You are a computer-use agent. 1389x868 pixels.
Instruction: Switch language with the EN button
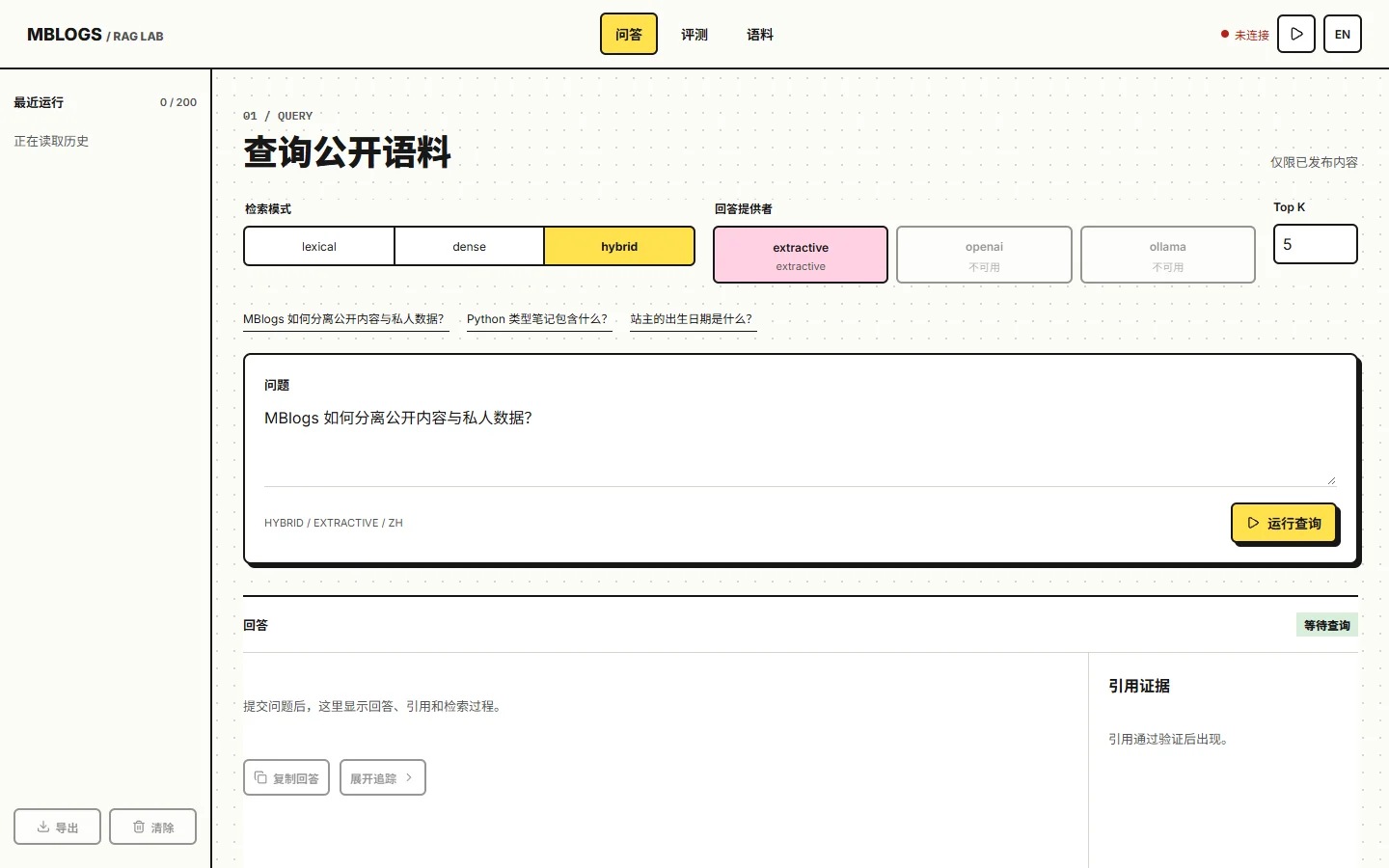[1343, 34]
